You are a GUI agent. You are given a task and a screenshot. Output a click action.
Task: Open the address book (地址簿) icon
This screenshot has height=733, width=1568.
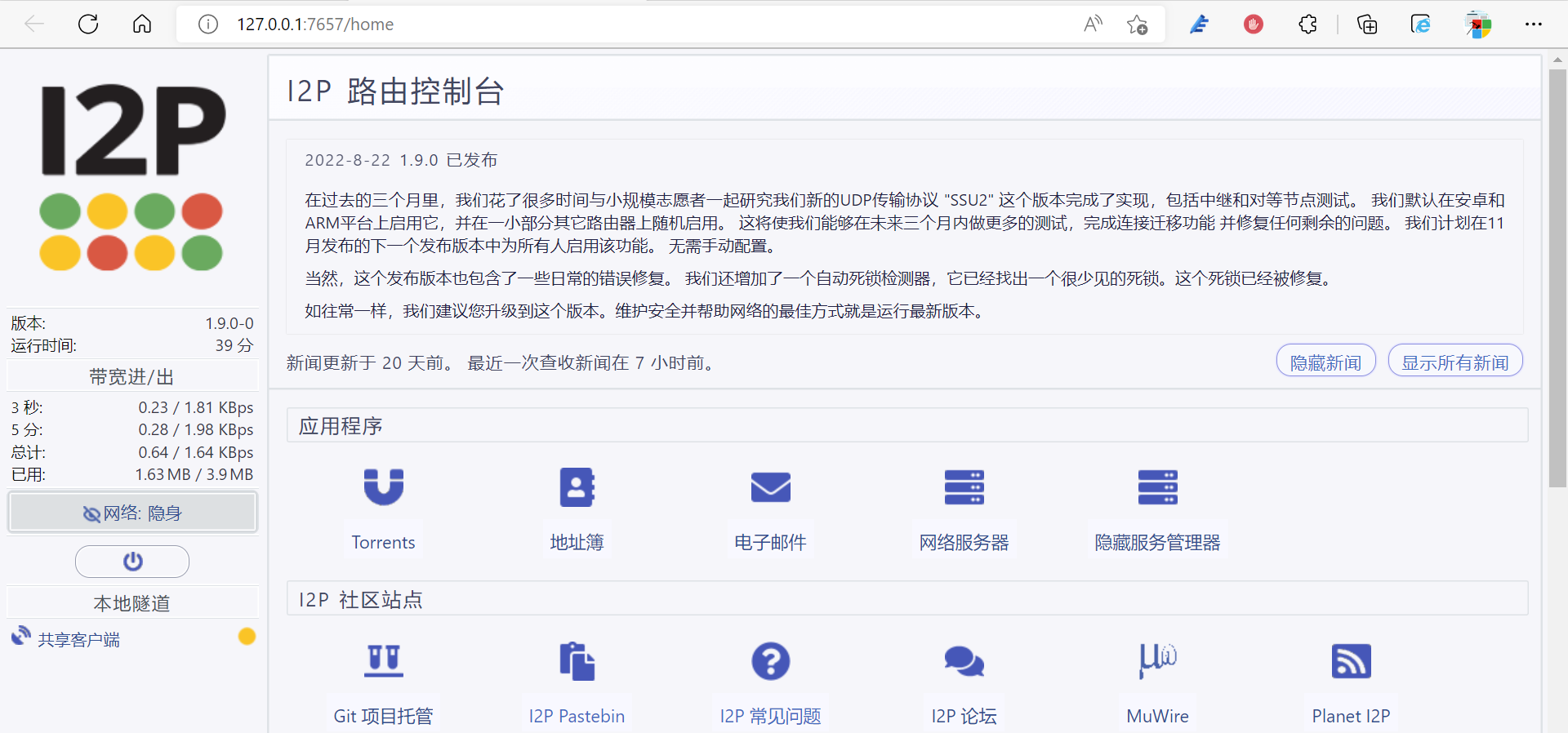click(577, 486)
